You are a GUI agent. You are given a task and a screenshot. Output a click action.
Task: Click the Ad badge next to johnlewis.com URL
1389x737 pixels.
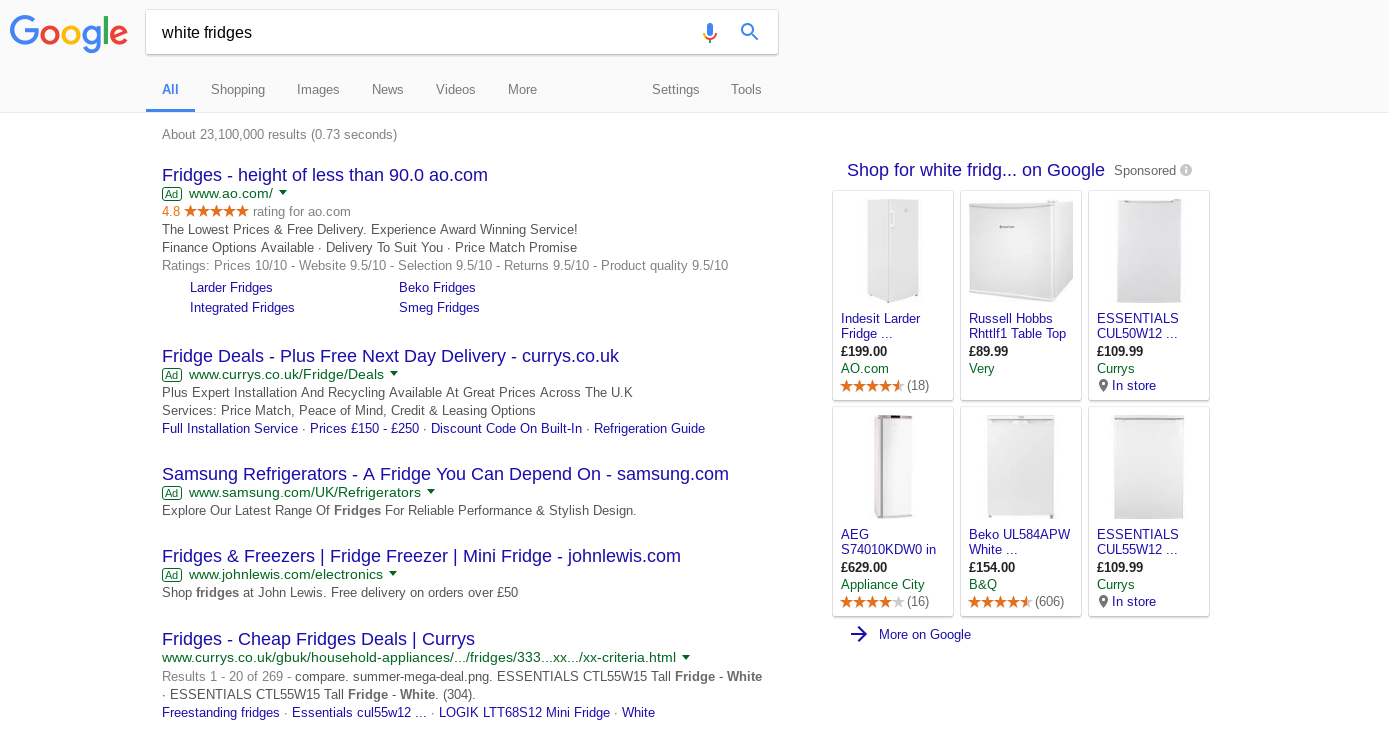pyautogui.click(x=172, y=574)
